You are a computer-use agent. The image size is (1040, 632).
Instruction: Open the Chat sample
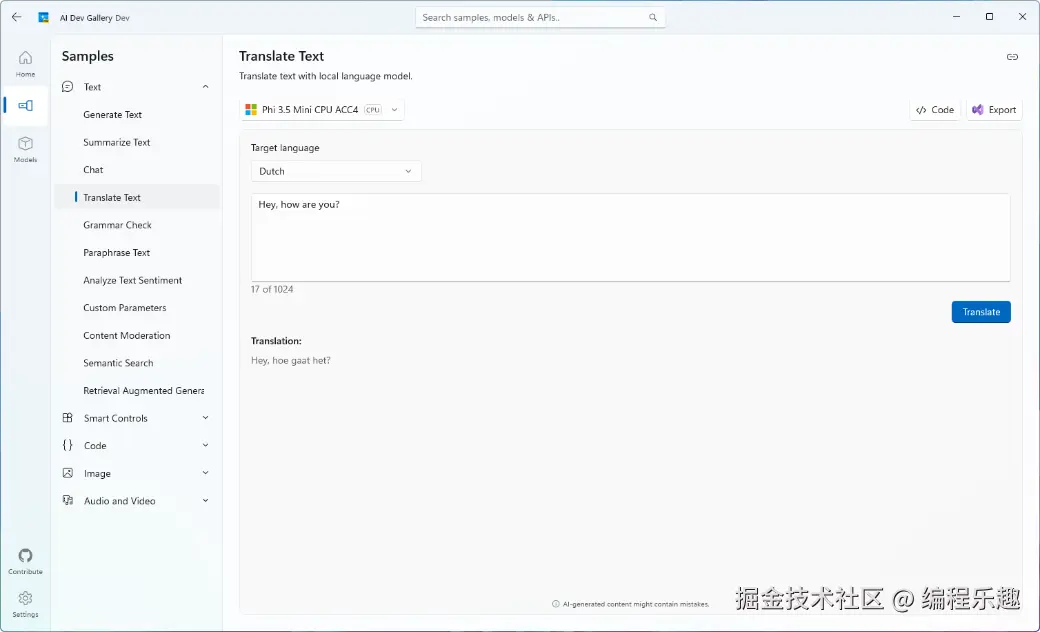[x=93, y=169]
